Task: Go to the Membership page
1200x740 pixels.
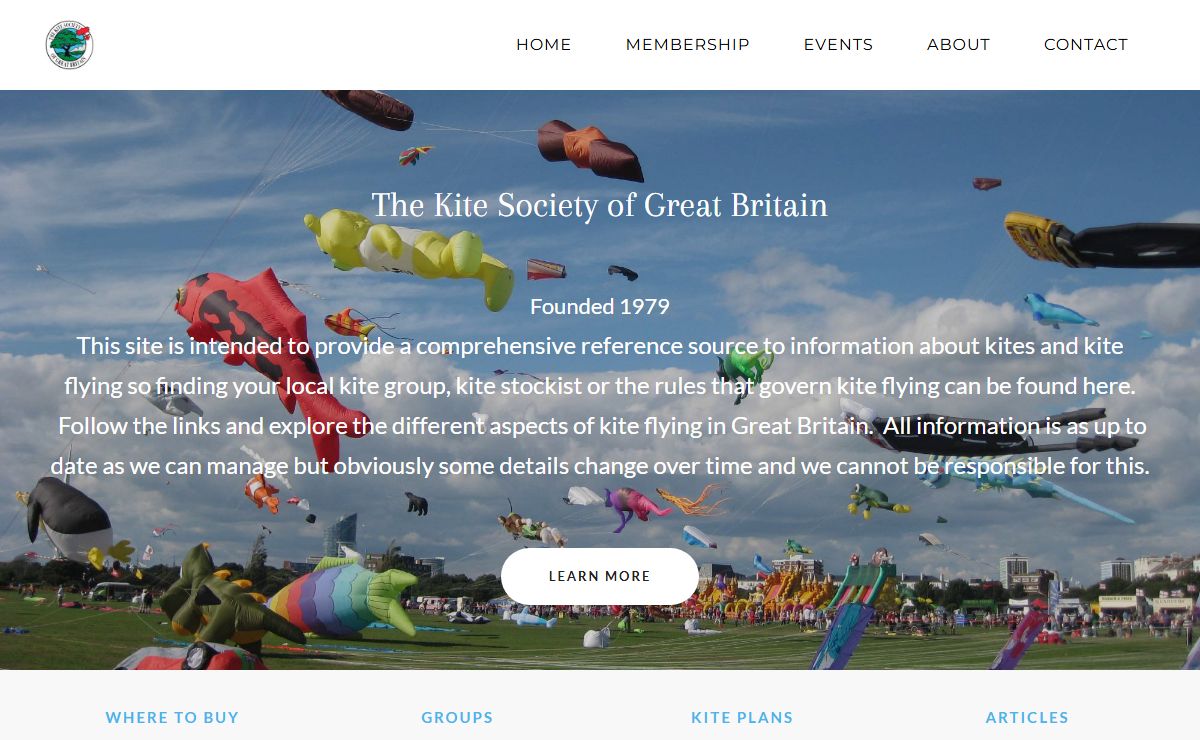Action: click(688, 45)
